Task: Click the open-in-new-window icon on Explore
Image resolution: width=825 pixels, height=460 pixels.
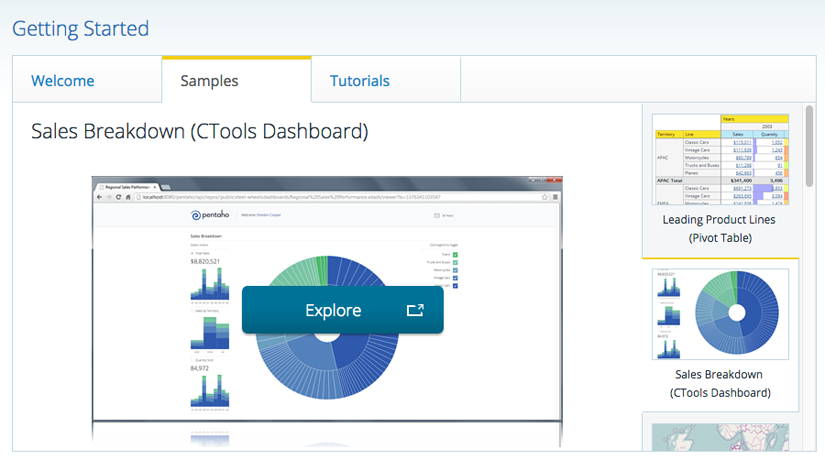Action: click(415, 310)
